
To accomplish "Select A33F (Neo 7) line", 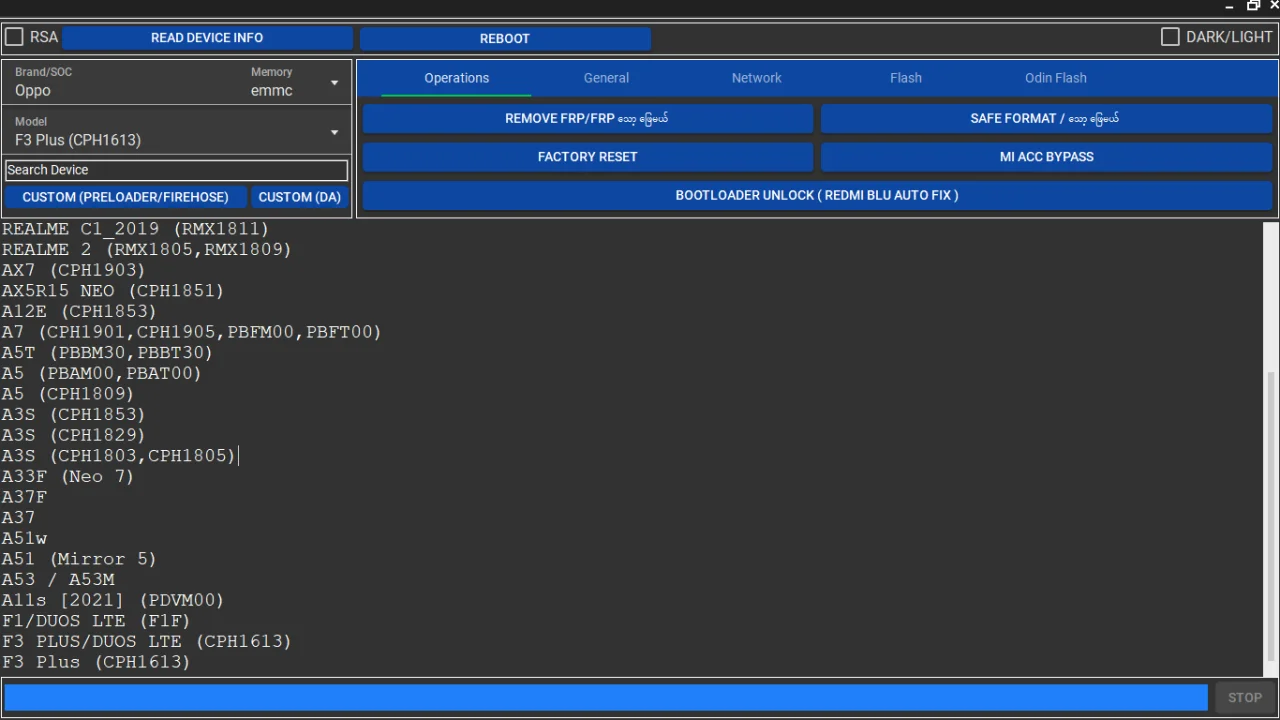I will tap(68, 477).
